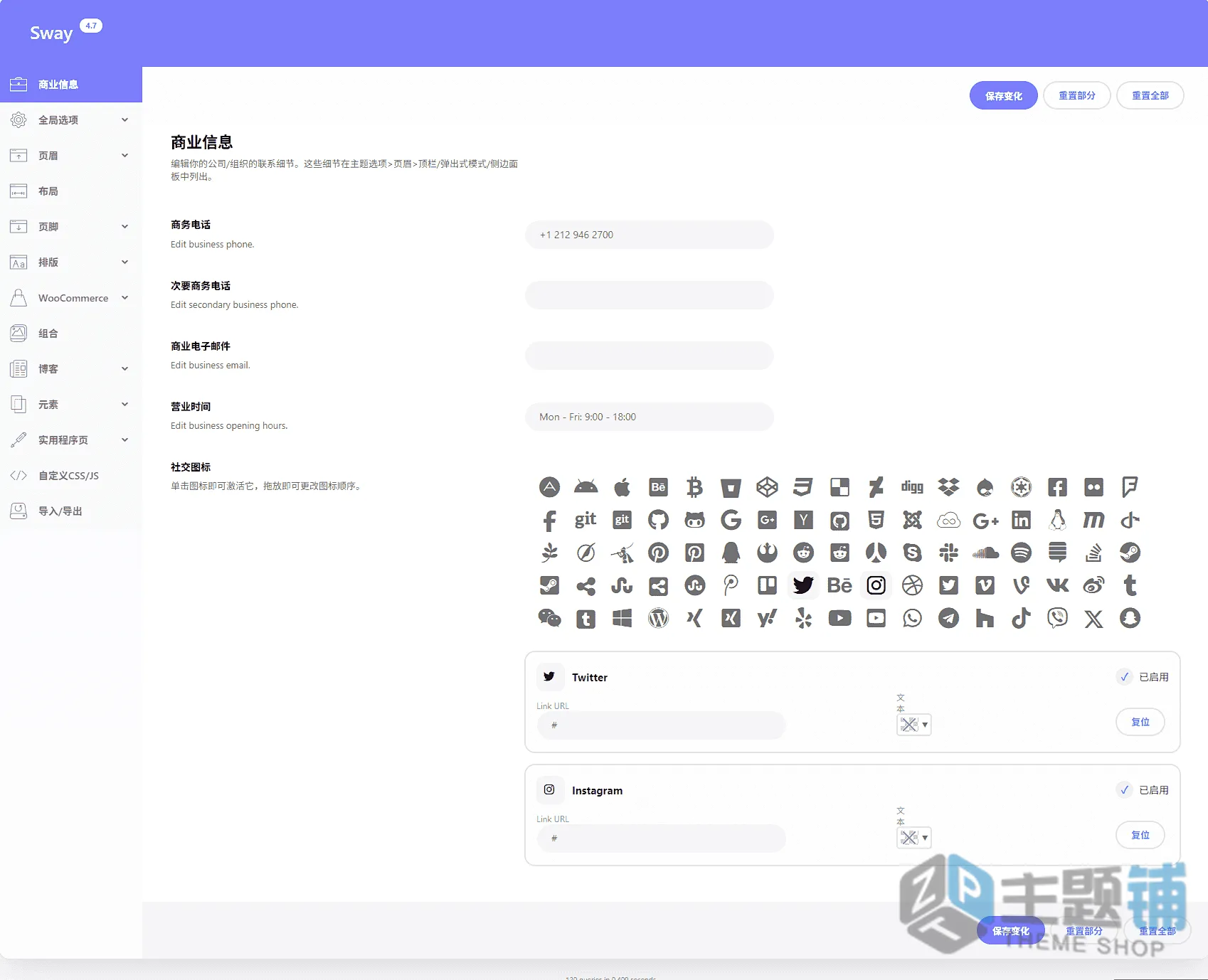
Task: Activate the Bitcoin social icon
Action: click(694, 487)
